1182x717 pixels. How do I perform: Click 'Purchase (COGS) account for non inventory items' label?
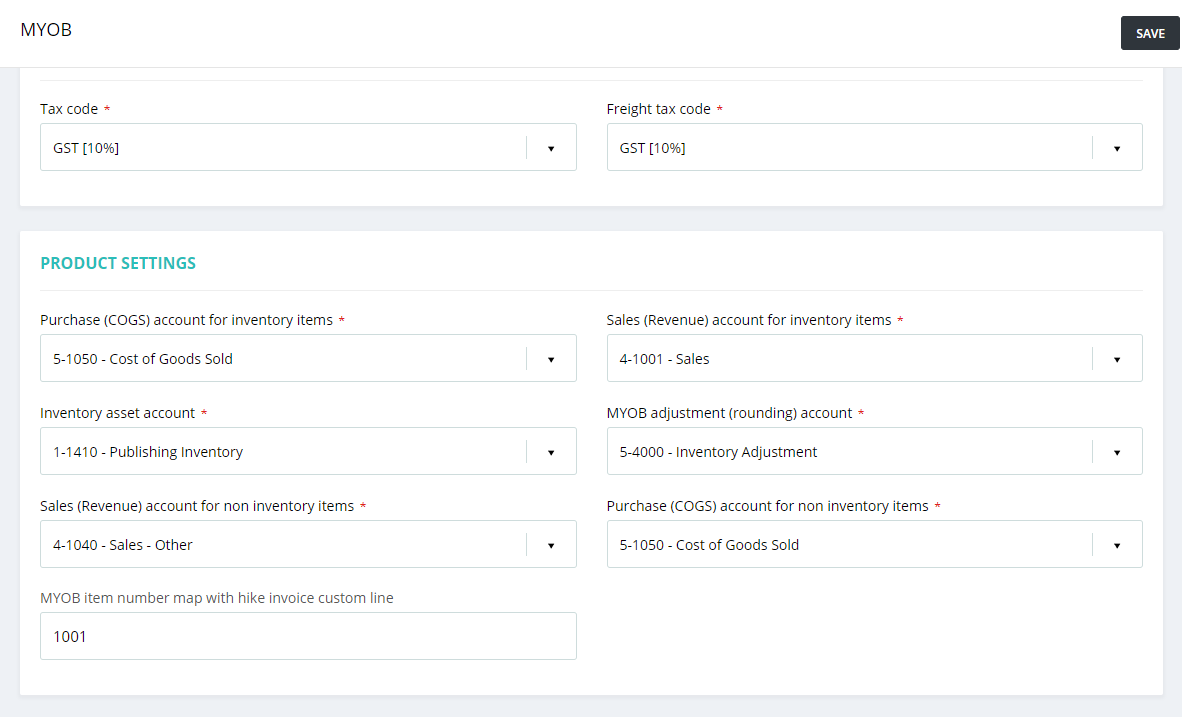click(767, 506)
